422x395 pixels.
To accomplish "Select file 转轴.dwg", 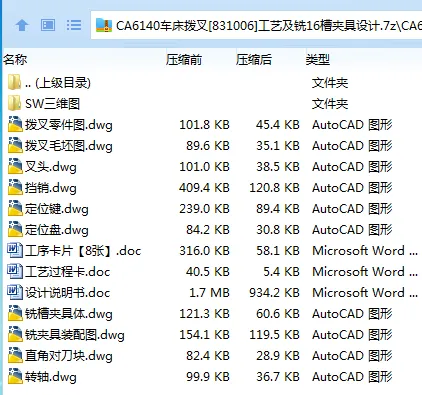I will pyautogui.click(x=51, y=377).
